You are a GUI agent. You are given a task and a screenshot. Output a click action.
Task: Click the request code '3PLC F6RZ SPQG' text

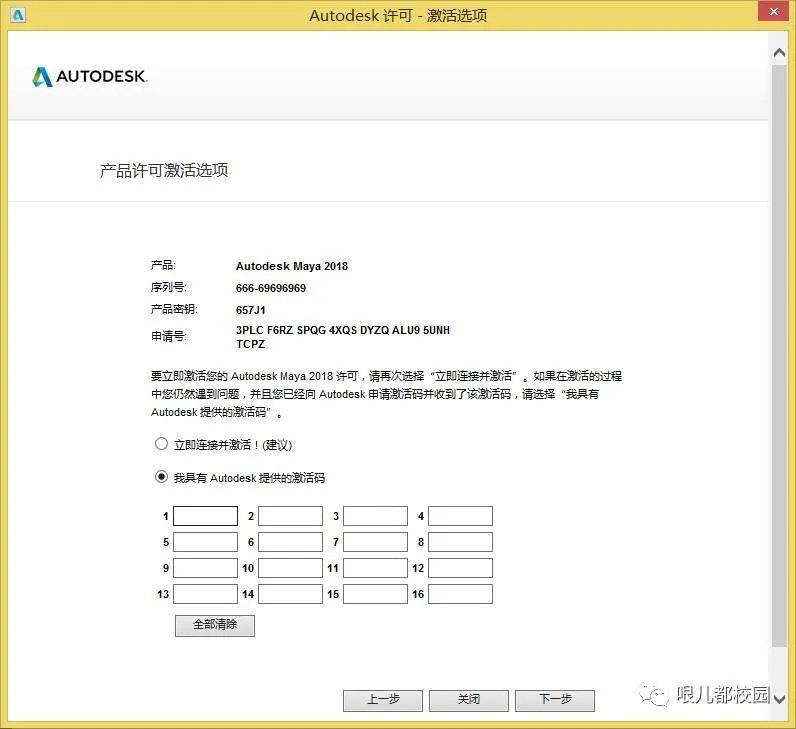click(281, 330)
